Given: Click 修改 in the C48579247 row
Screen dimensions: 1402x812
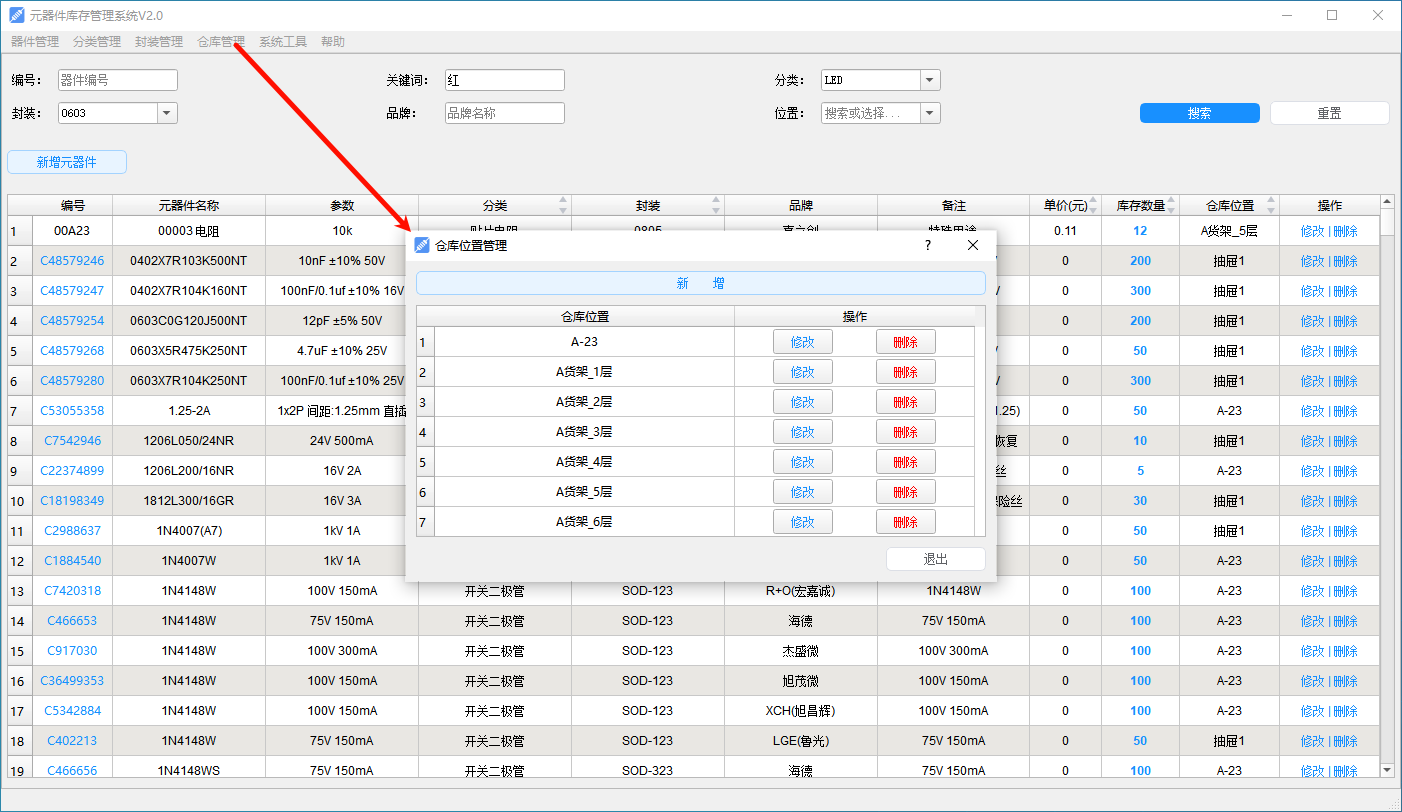Looking at the screenshot, I should point(1312,291).
